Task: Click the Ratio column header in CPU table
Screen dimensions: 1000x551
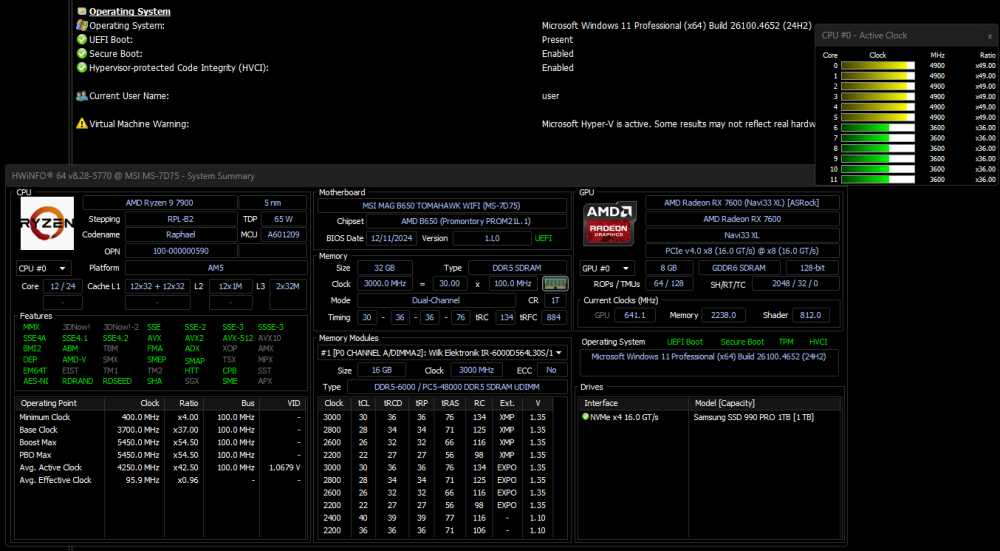Action: coord(184,403)
